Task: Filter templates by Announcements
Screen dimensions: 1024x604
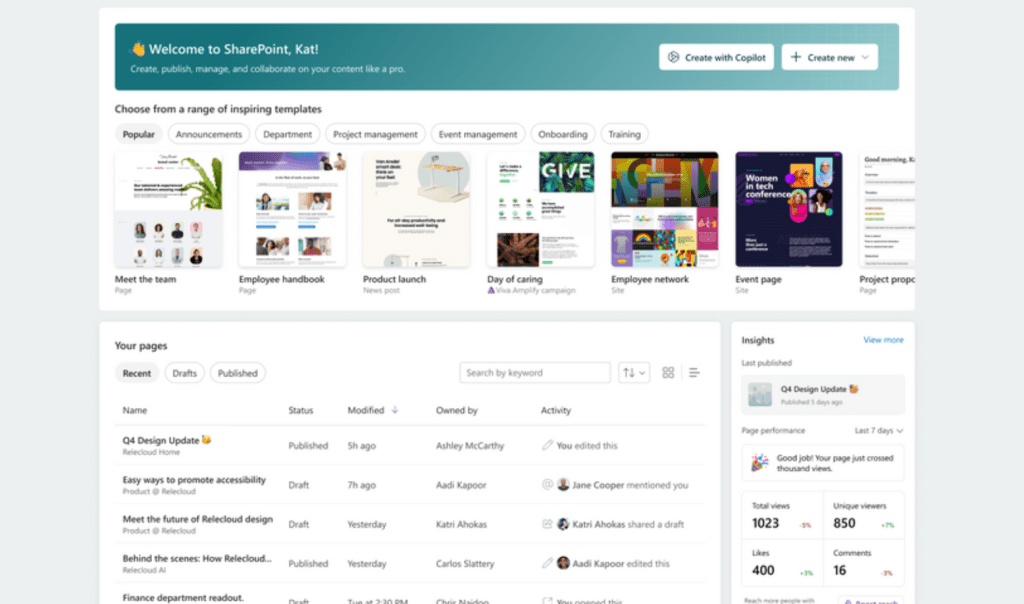Action: (209, 134)
